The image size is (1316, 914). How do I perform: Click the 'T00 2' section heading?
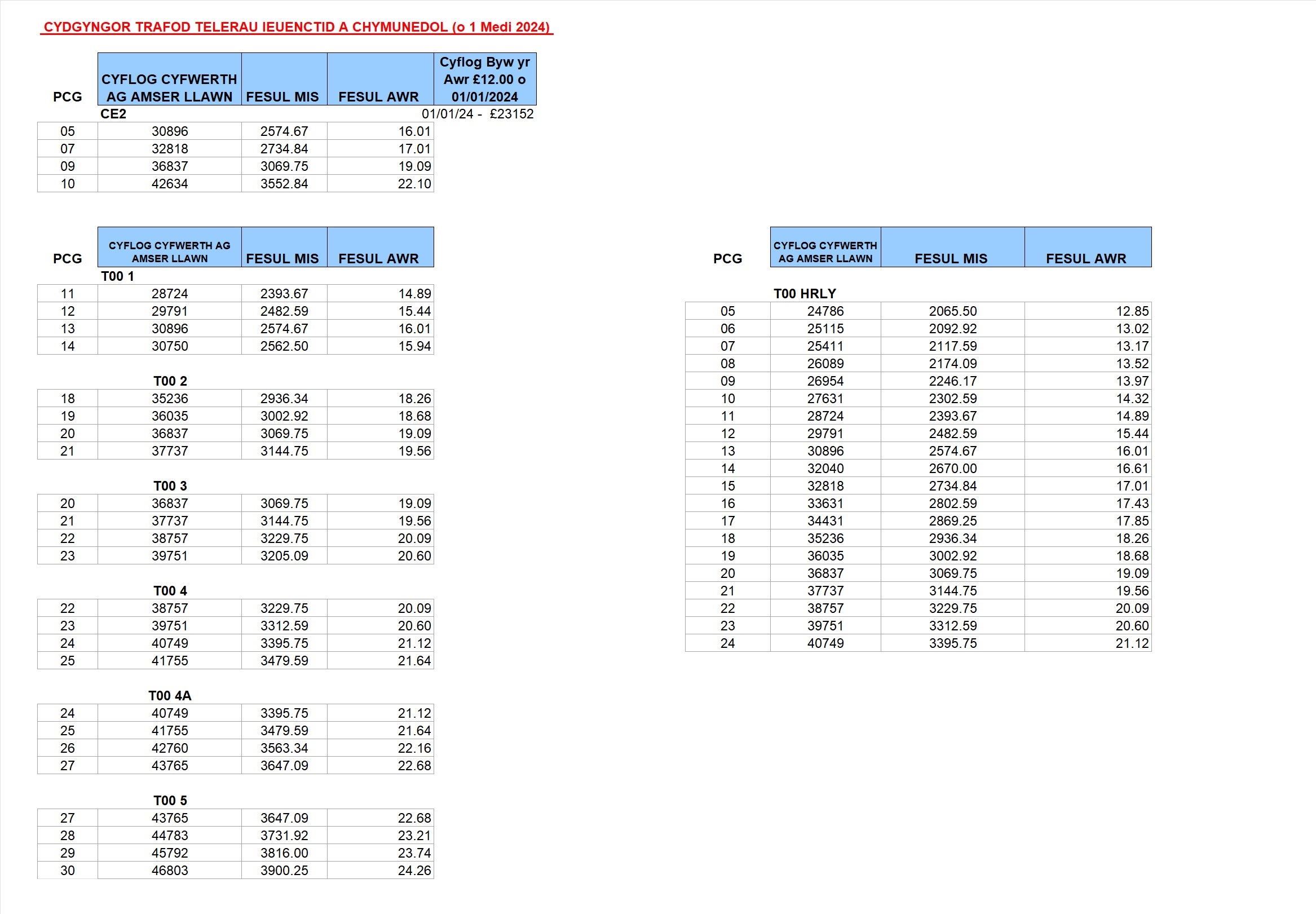170,381
